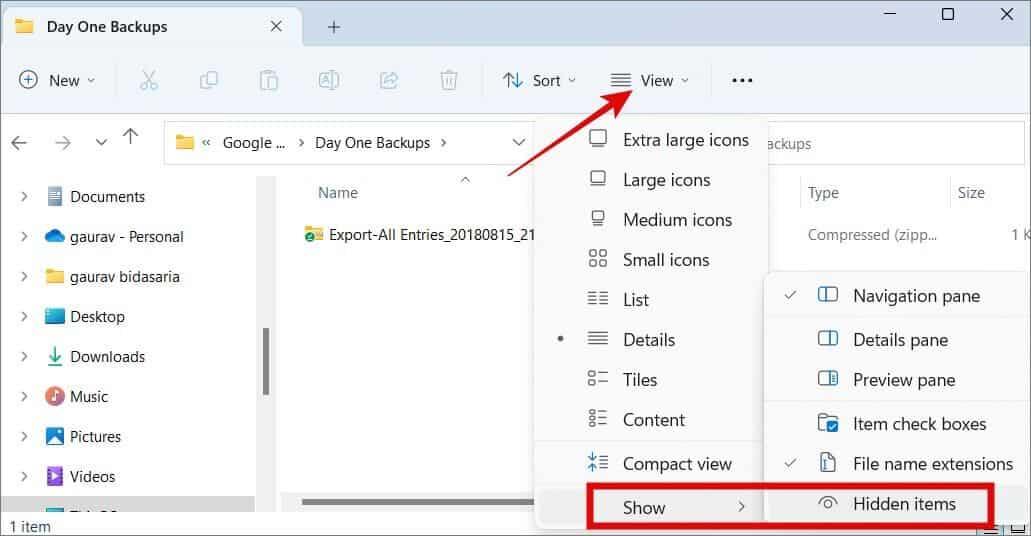Screen dimensions: 1031x536
Task: Select Small icons view
Action: click(649, 260)
